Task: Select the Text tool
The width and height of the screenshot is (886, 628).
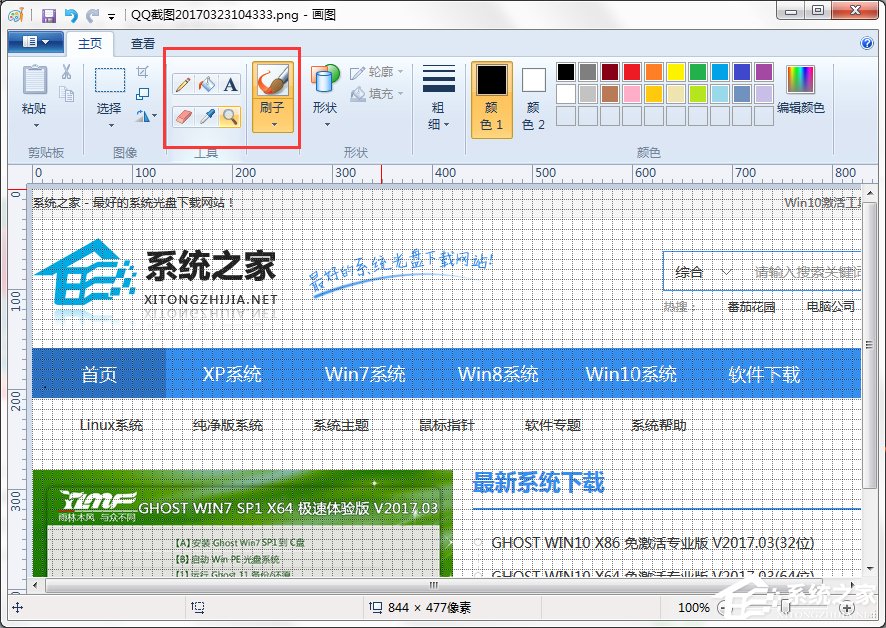Action: [230, 85]
